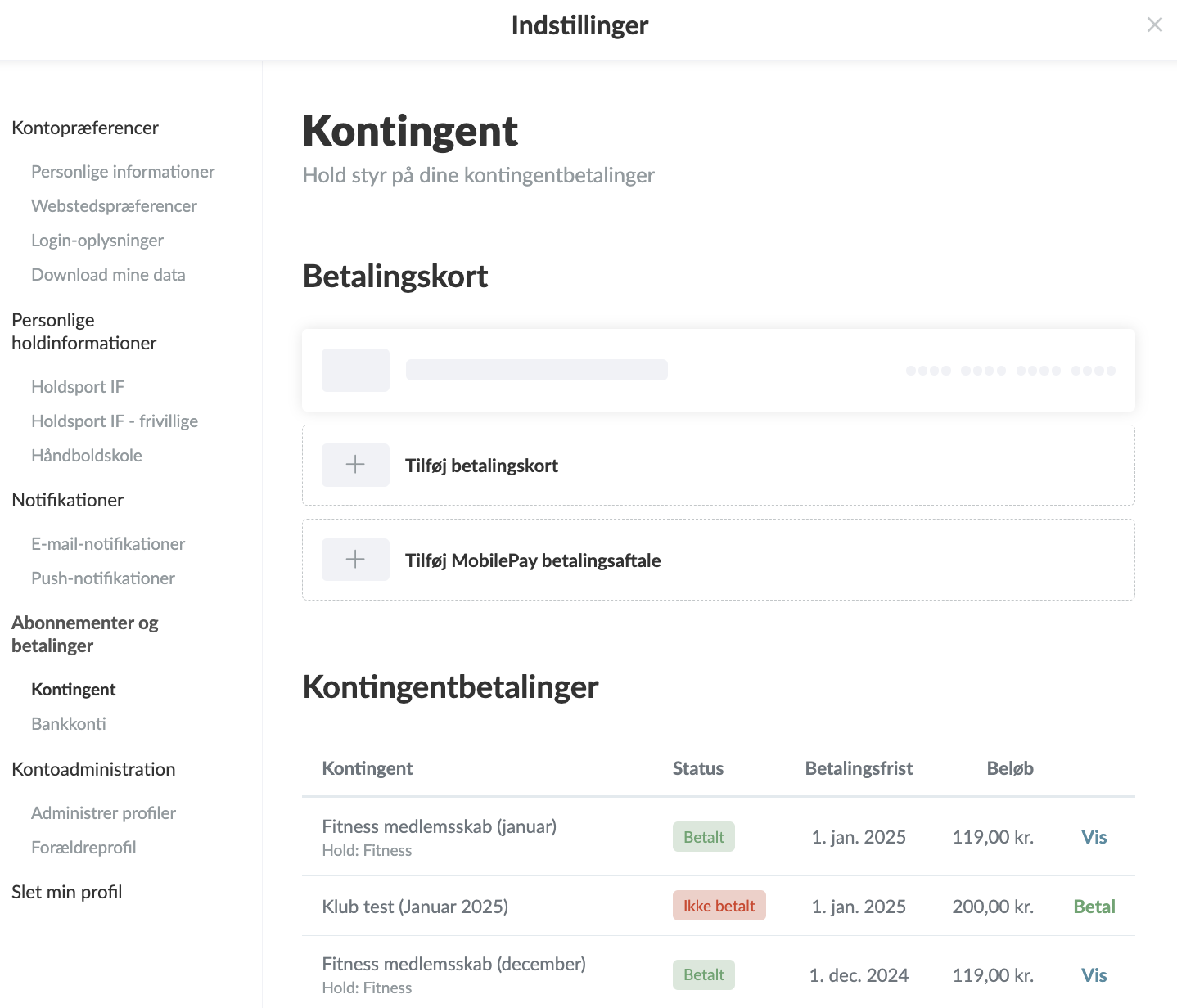Open Login-oplysninger page

click(x=97, y=241)
